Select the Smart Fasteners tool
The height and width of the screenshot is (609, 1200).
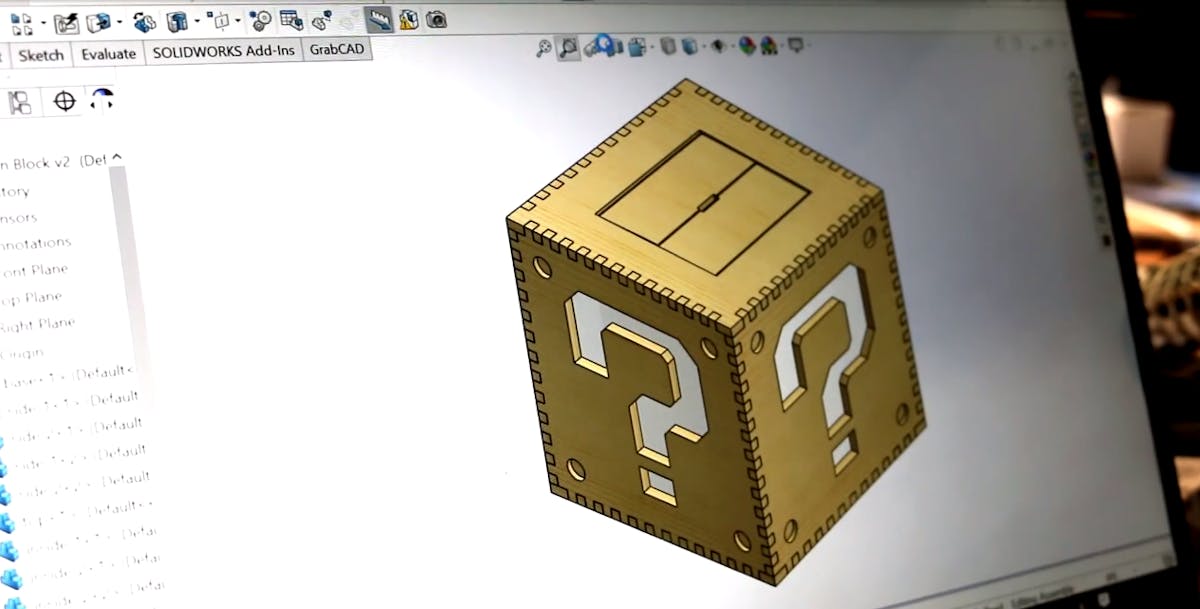coord(67,22)
